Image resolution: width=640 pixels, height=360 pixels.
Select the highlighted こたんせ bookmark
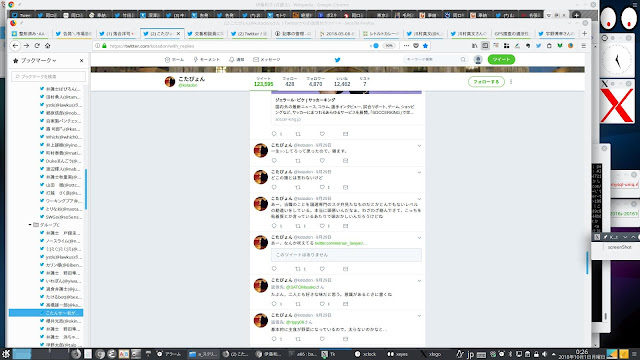coord(46,313)
